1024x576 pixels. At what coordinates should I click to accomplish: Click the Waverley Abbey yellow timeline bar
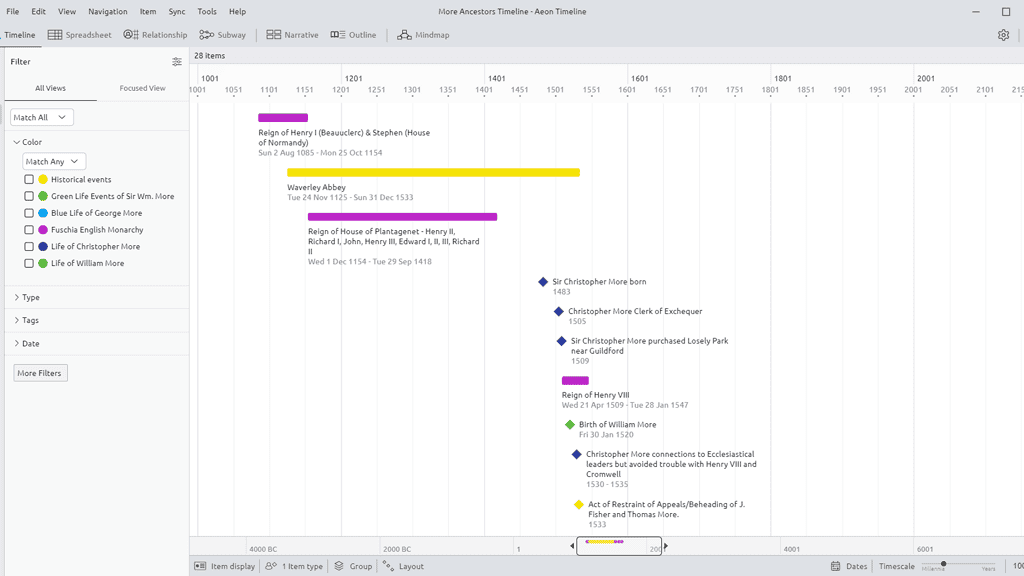click(433, 173)
